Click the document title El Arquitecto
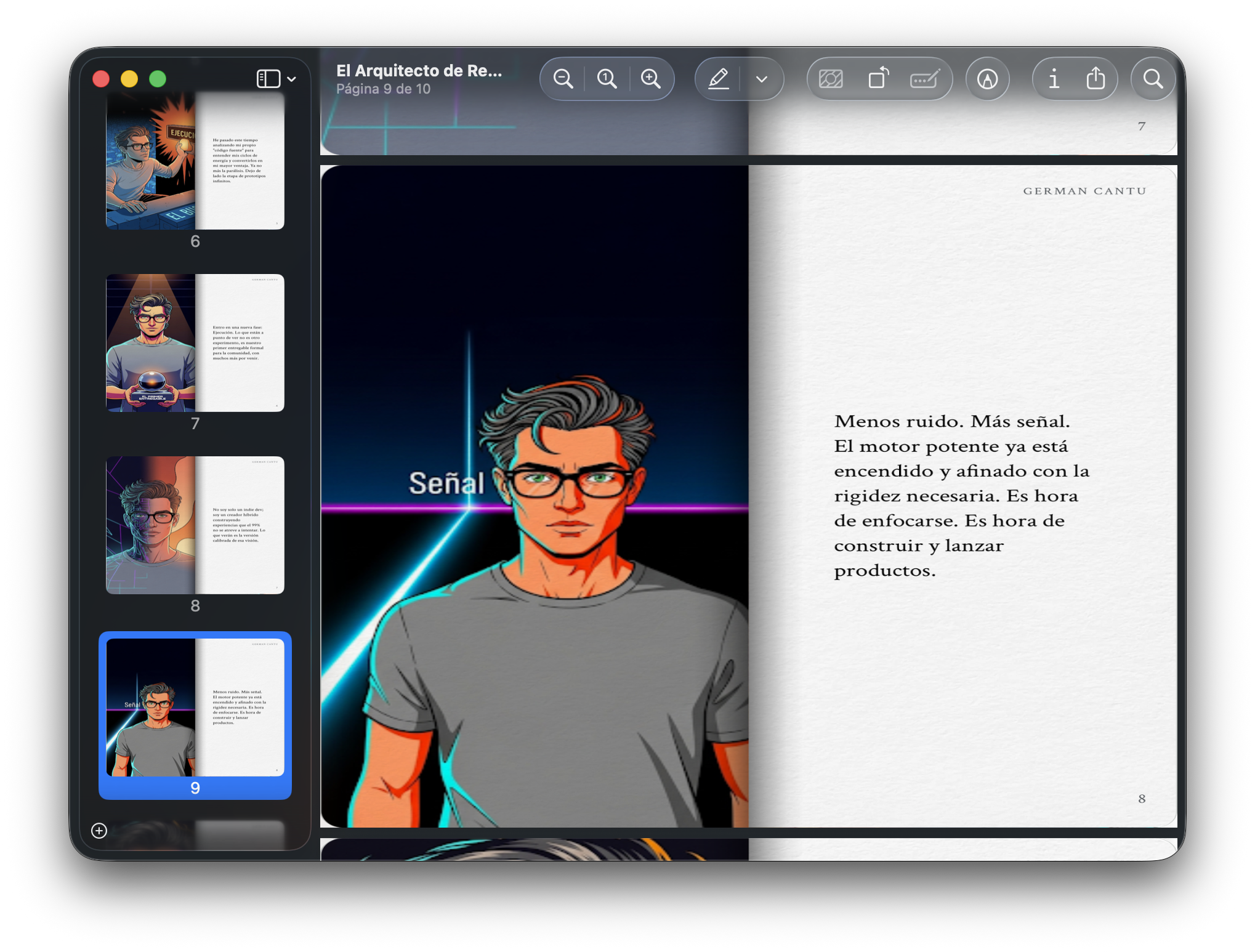The width and height of the screenshot is (1255, 952). pos(419,71)
